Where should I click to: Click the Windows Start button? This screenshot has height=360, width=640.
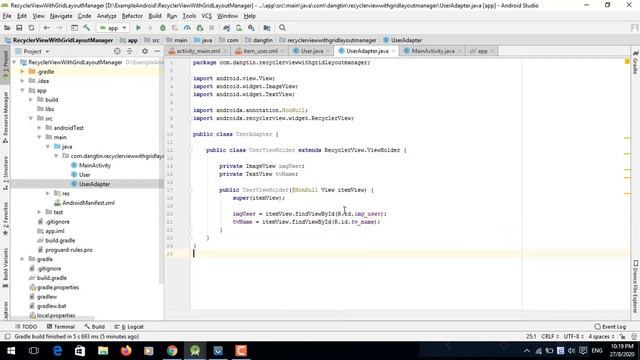(11, 351)
